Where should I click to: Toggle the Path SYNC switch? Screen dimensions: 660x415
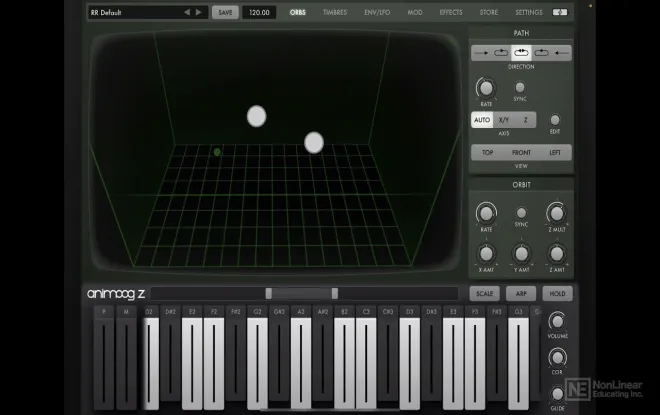(x=520, y=87)
